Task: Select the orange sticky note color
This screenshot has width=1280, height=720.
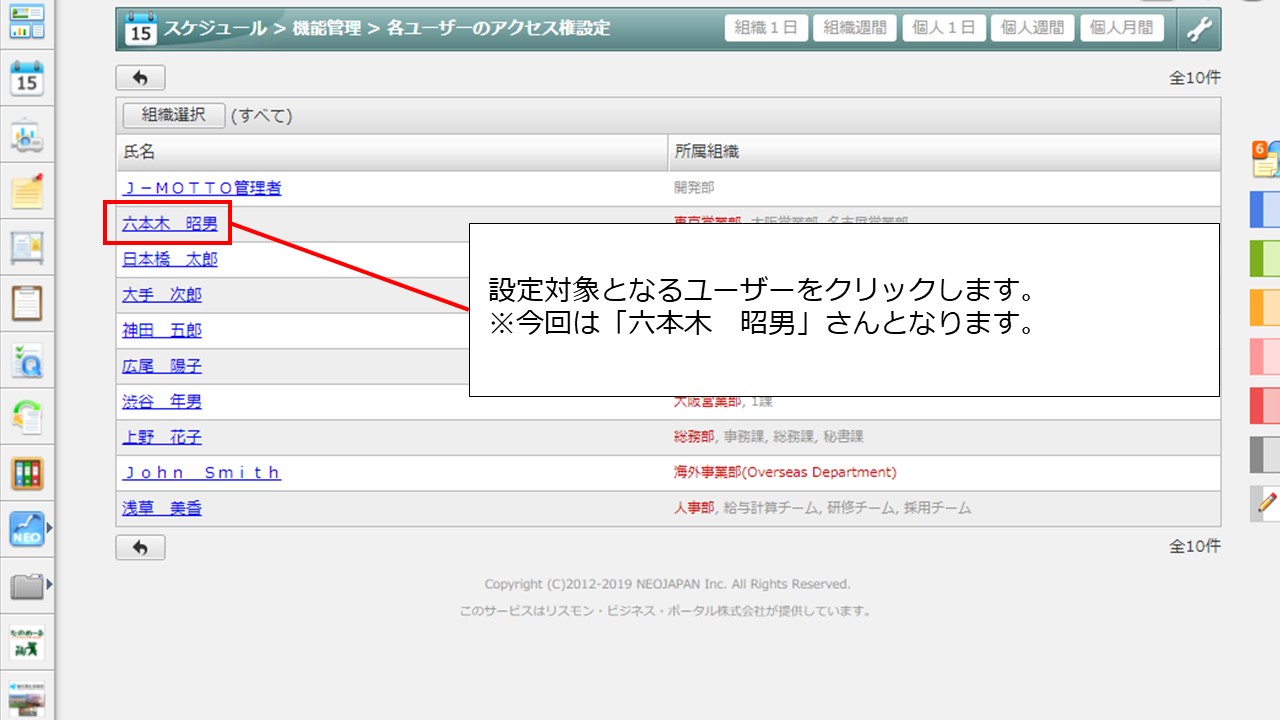Action: tap(1266, 307)
